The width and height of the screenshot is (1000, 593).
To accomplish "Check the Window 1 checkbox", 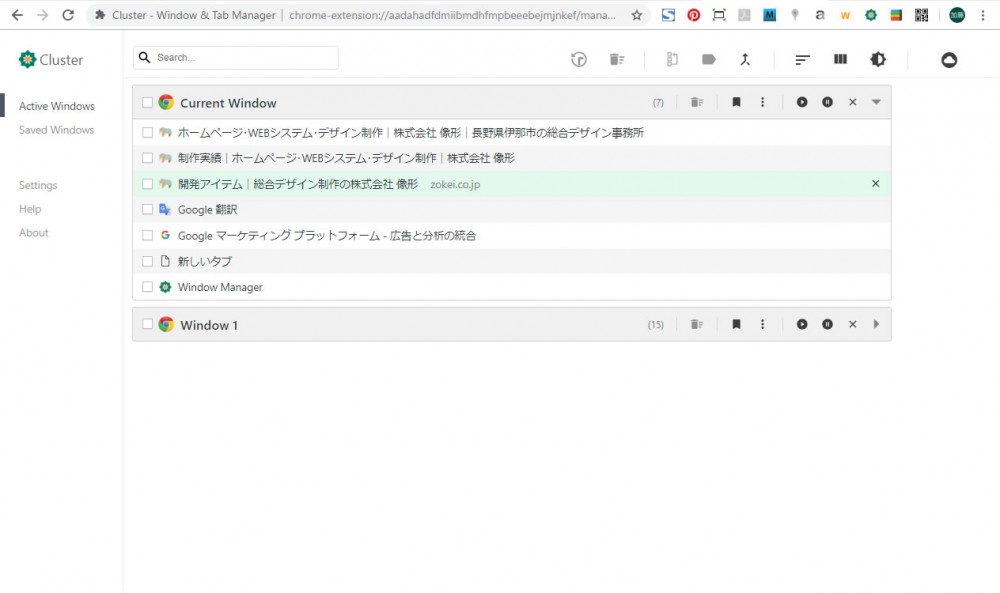I will [147, 325].
